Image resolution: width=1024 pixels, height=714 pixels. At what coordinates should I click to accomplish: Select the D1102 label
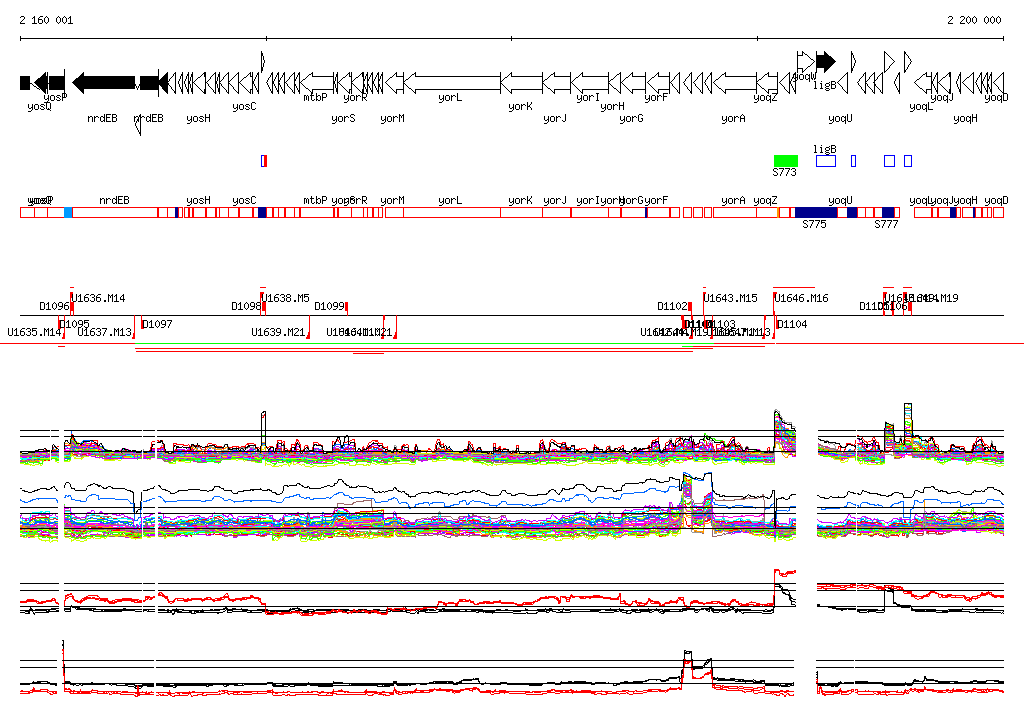[672, 306]
